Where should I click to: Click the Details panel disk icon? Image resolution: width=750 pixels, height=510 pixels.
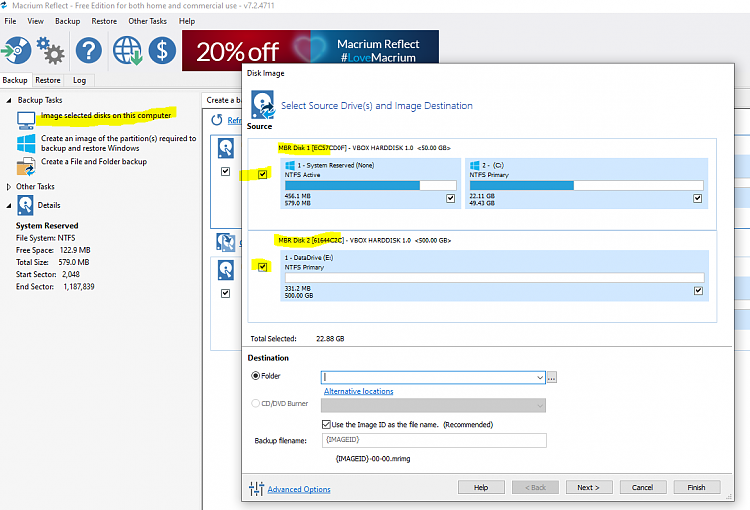[25, 205]
